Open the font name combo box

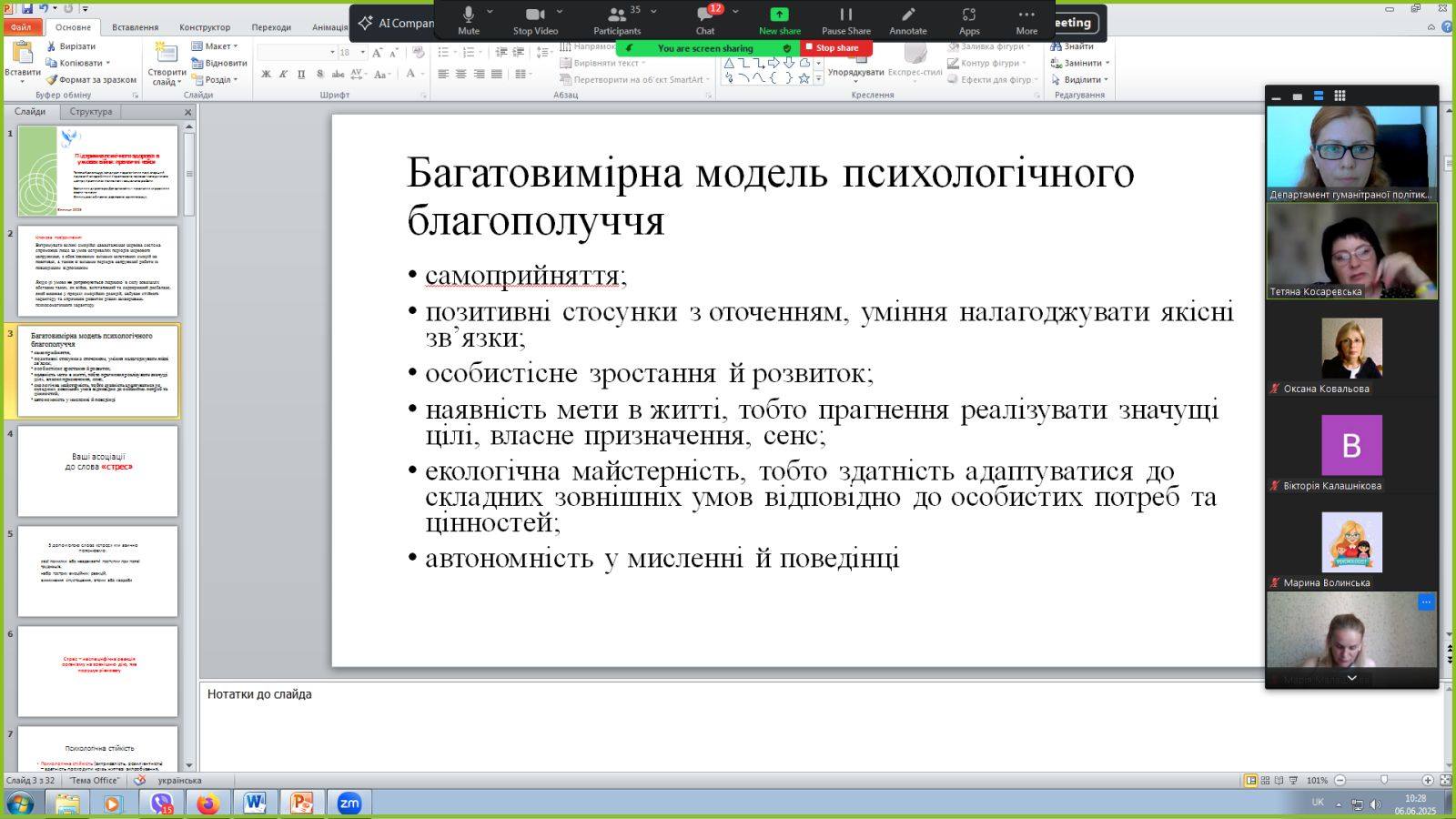(x=297, y=53)
